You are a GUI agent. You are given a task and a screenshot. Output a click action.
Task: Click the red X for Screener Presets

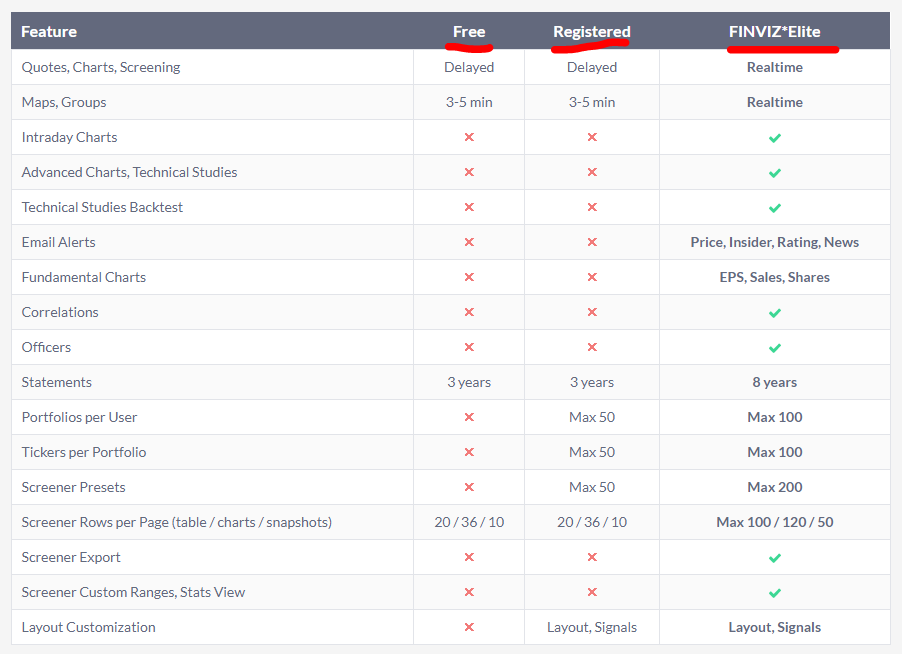469,487
